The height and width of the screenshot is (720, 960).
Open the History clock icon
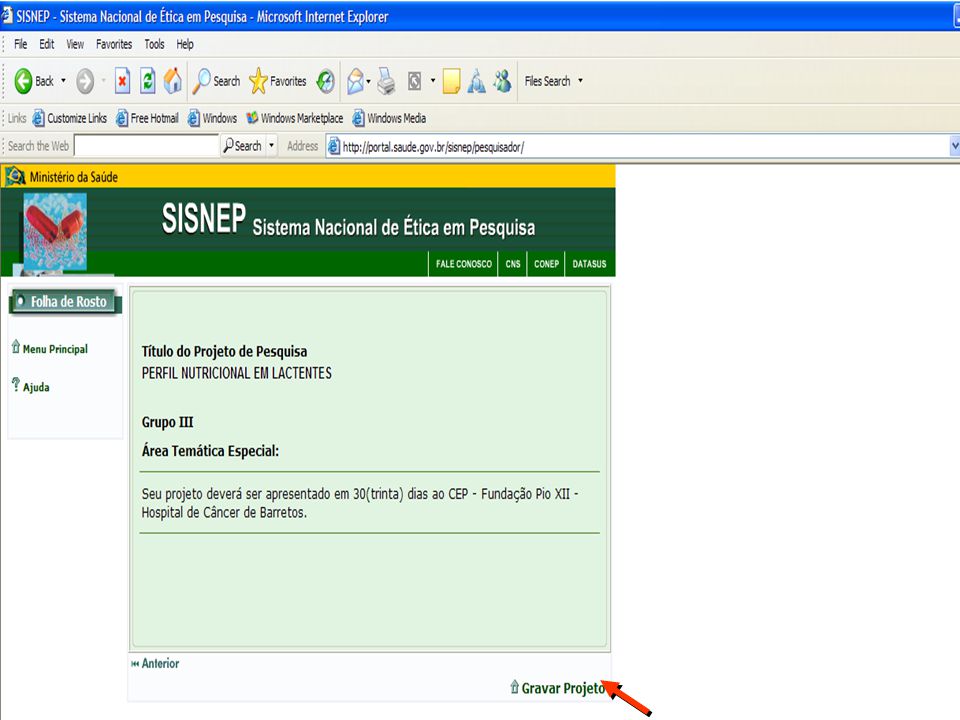pyautogui.click(x=325, y=81)
